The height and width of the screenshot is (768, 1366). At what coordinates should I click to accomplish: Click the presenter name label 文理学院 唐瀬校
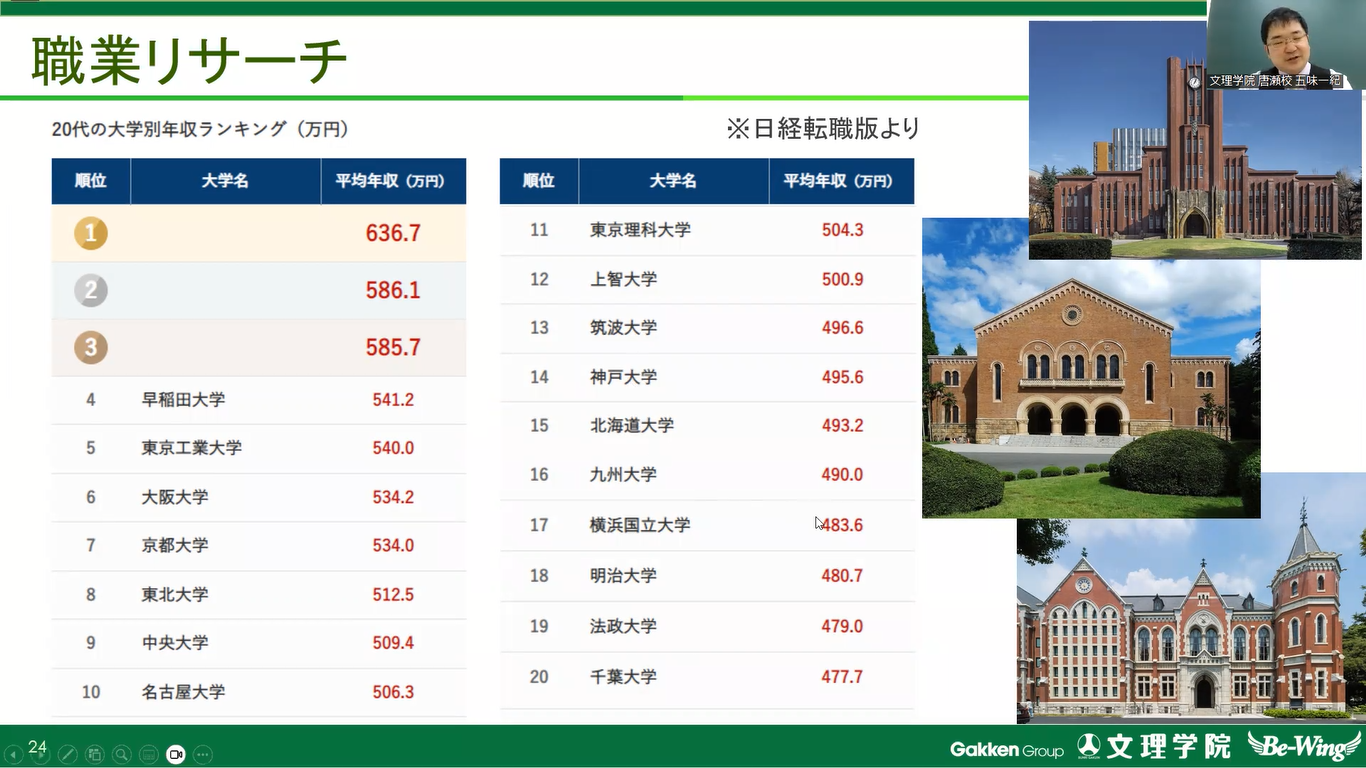[1274, 81]
